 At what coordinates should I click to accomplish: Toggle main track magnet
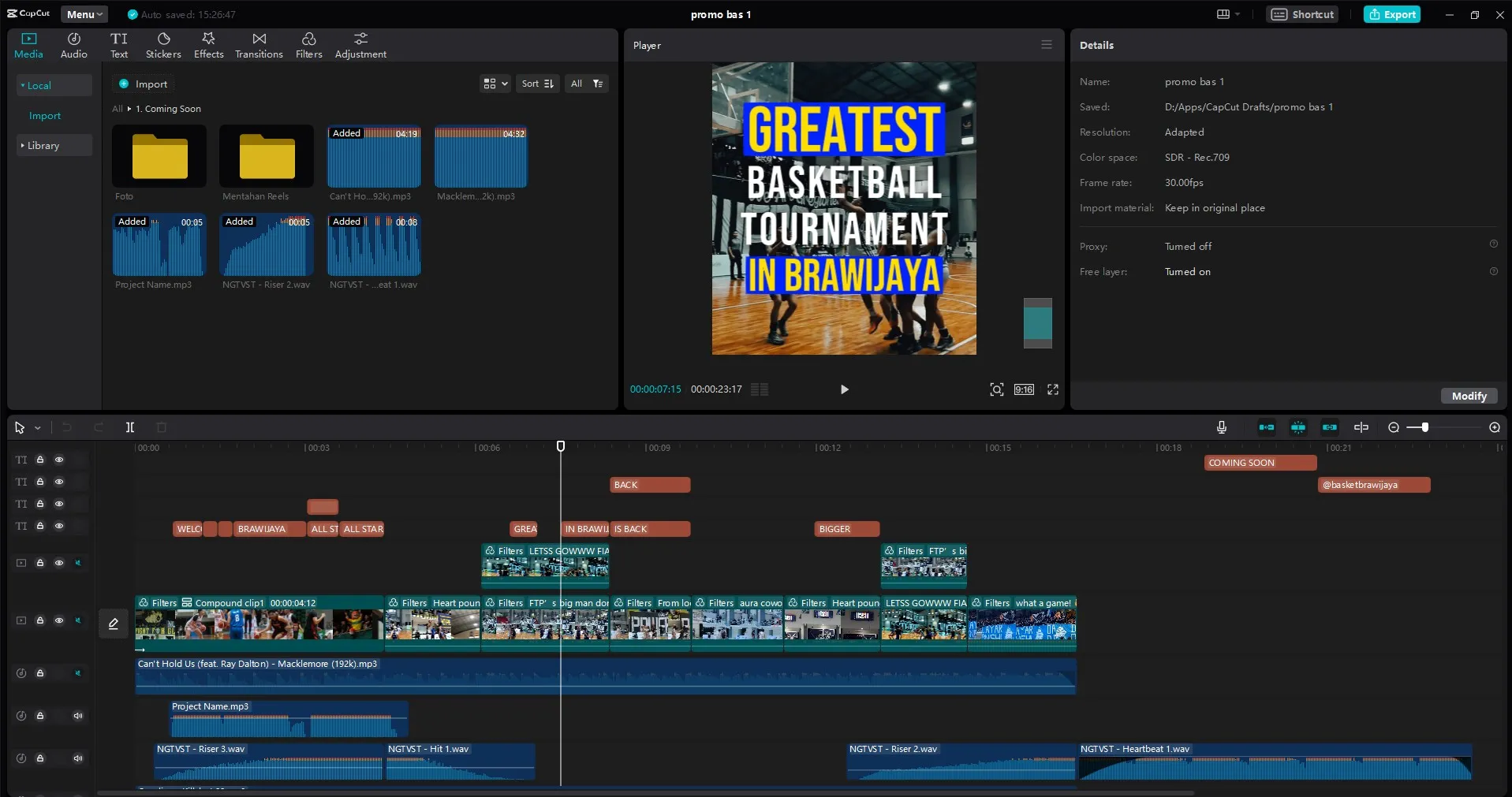tap(1267, 427)
